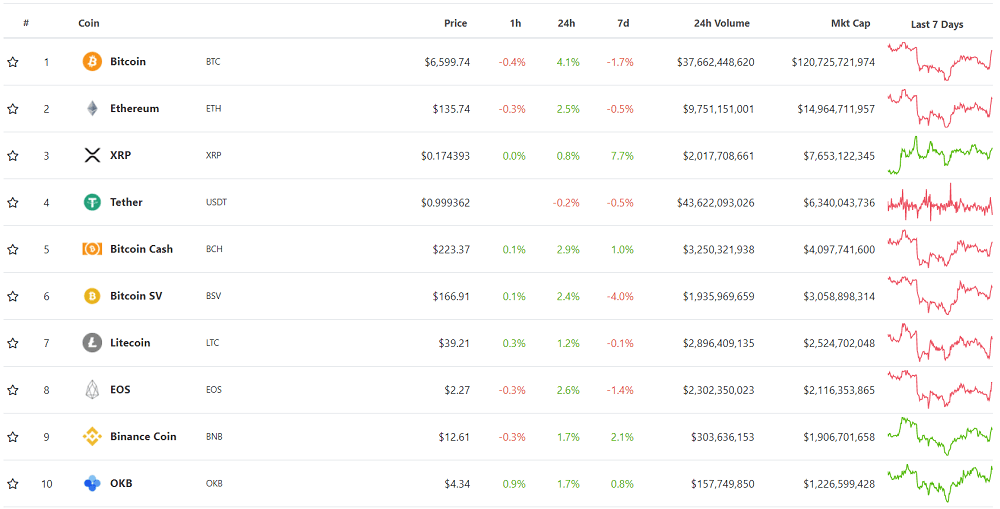This screenshot has width=1000, height=509.
Task: Click Litecoin price $39.21
Action: click(x=454, y=343)
